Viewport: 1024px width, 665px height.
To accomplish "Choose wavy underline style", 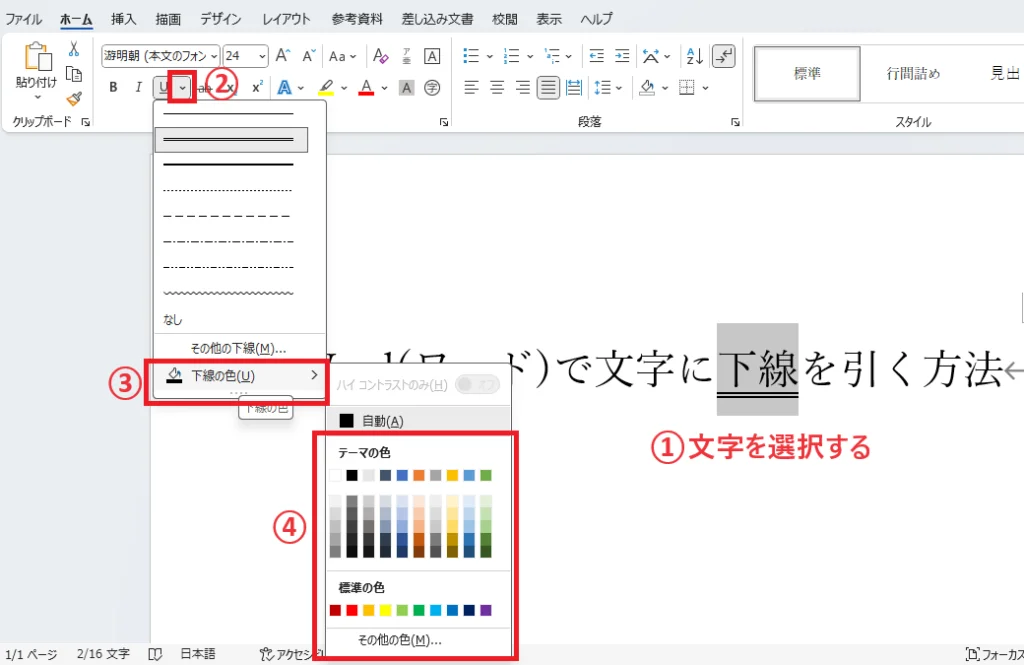I will point(229,293).
